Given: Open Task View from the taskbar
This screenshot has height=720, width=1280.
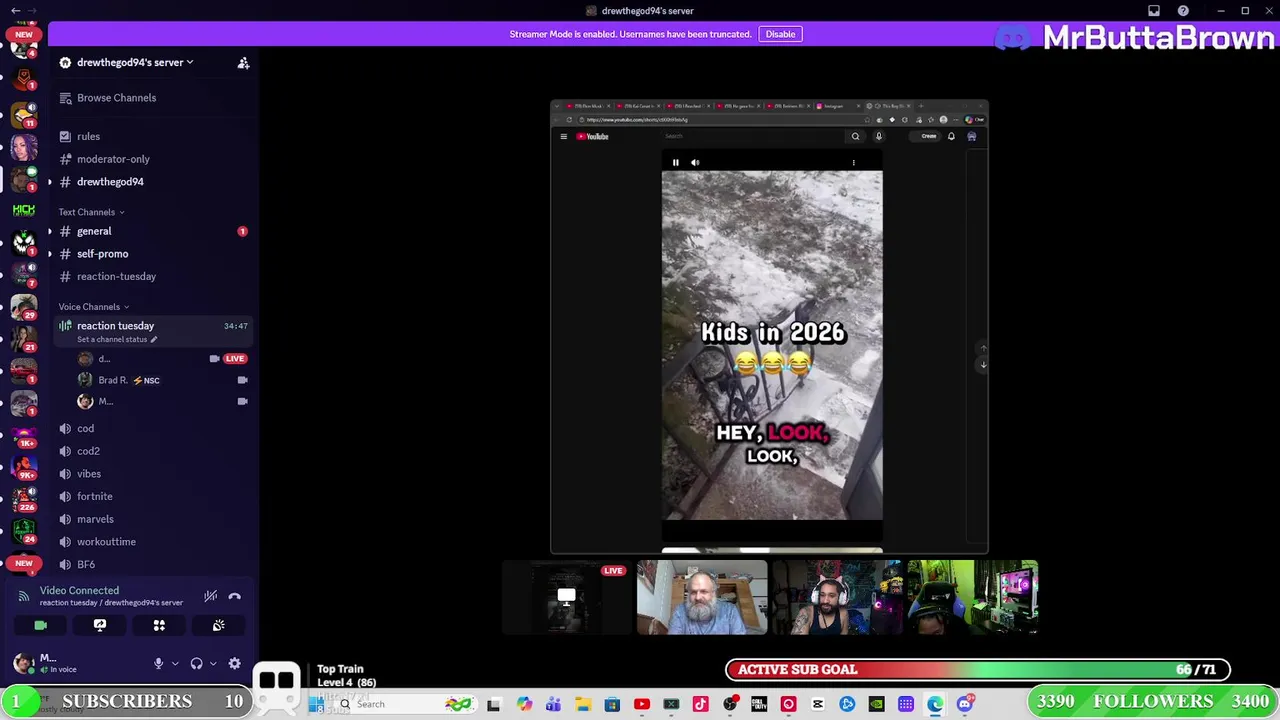Looking at the screenshot, I should point(493,705).
